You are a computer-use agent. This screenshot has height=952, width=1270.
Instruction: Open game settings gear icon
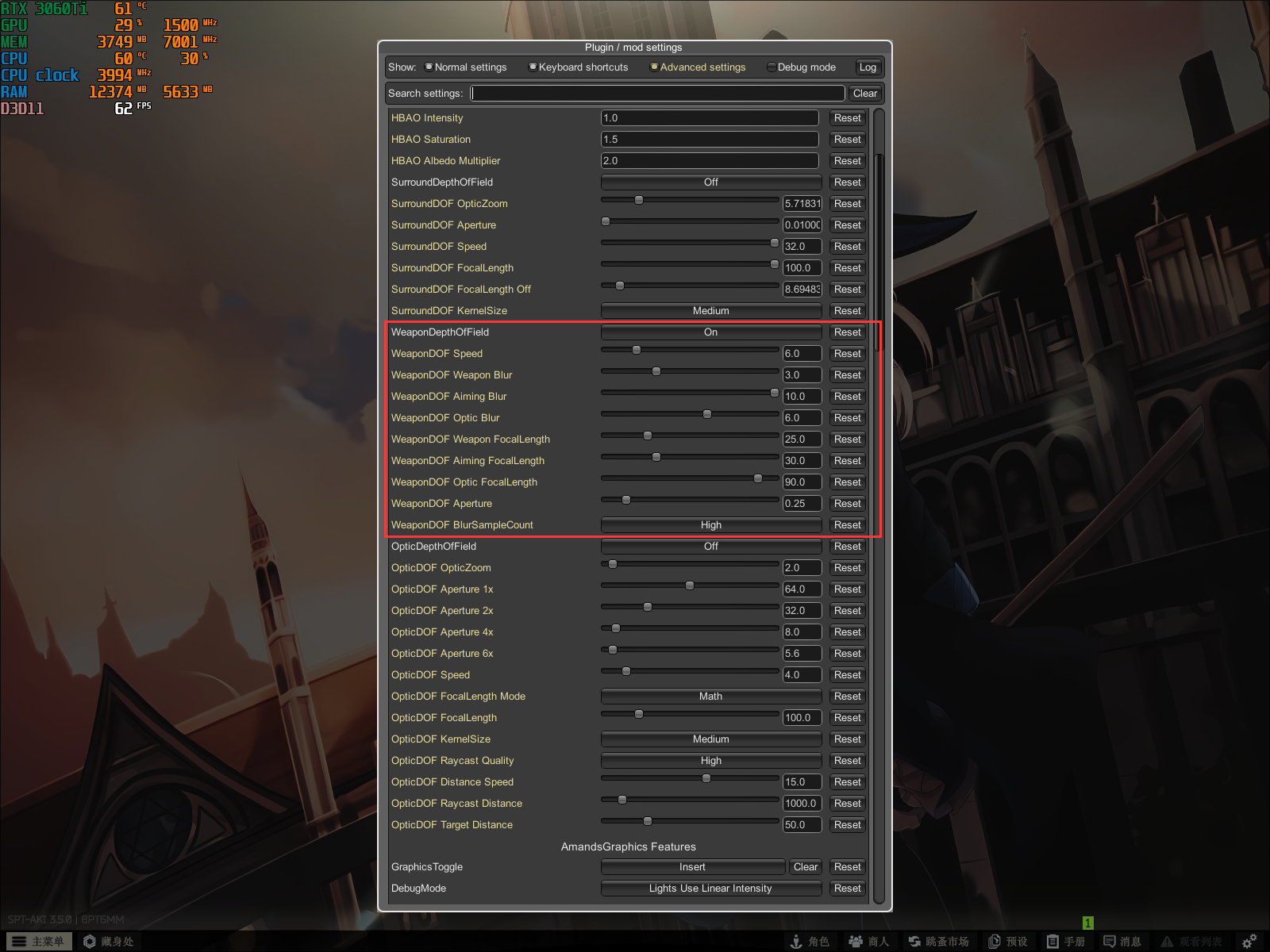click(x=1249, y=941)
